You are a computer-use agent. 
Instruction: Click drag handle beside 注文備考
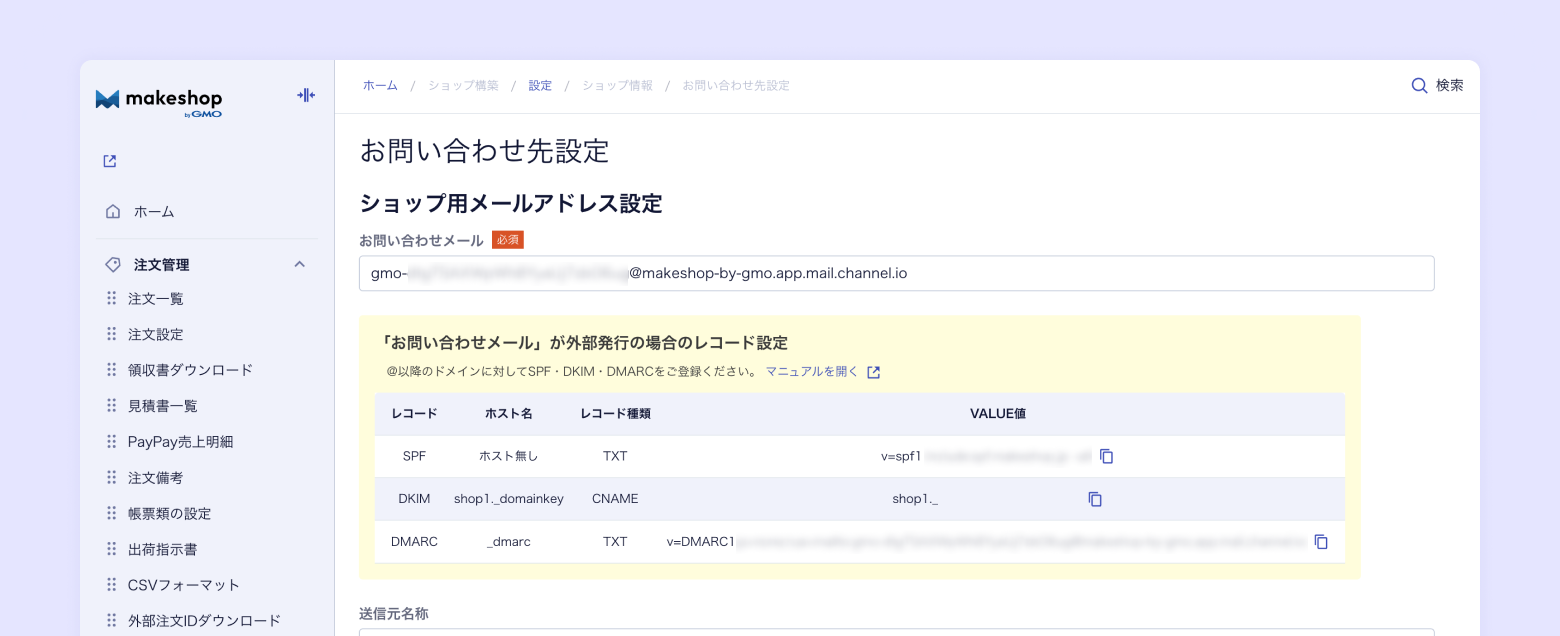tap(111, 477)
